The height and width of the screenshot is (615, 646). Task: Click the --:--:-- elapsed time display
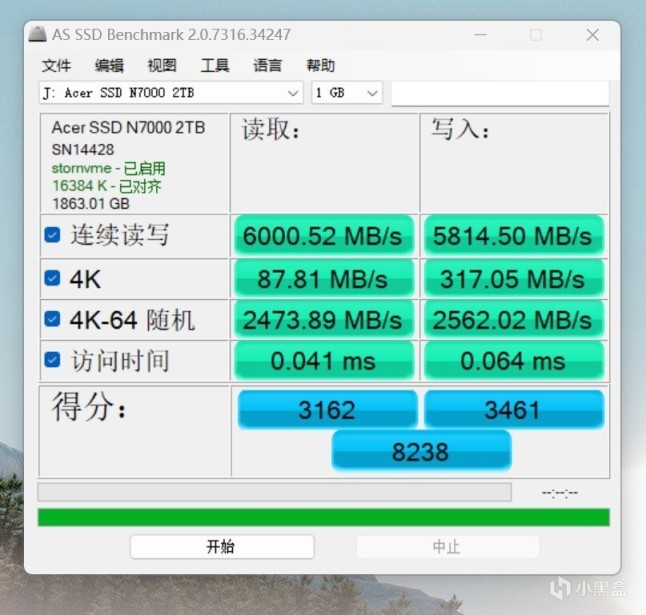coord(560,492)
